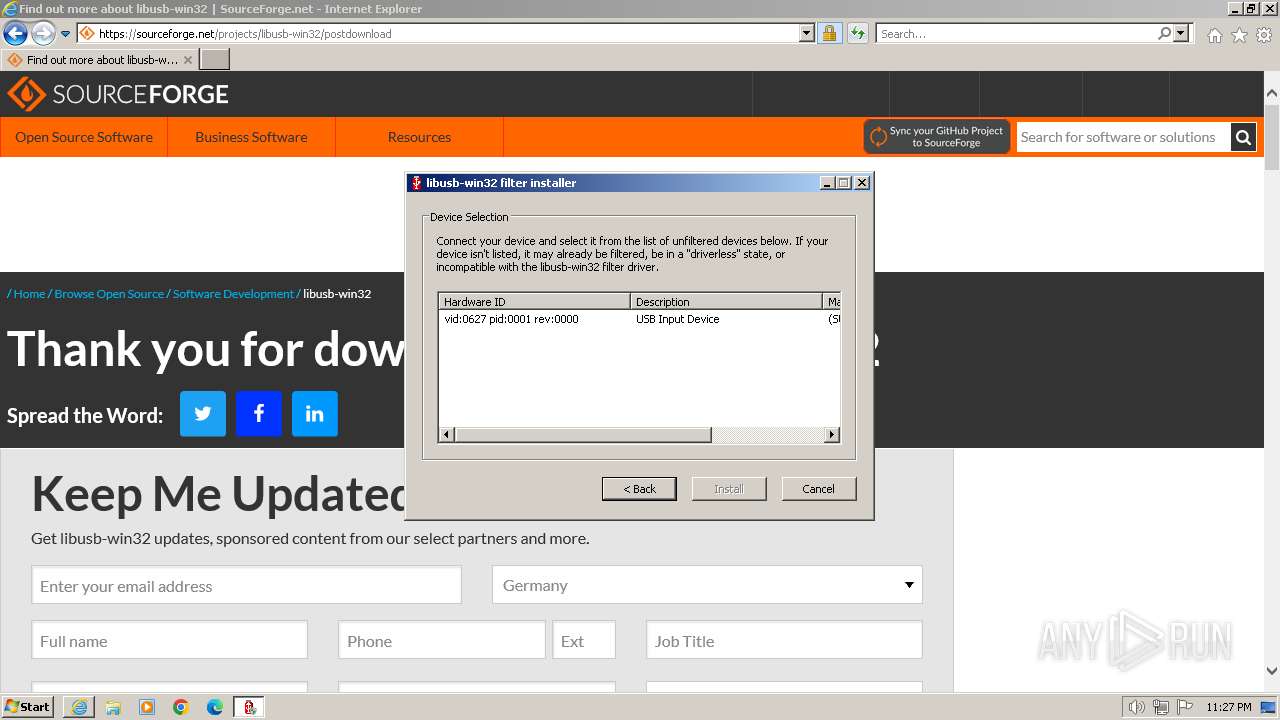Click the IE forward arrow button
The image size is (1280, 720).
(43, 34)
